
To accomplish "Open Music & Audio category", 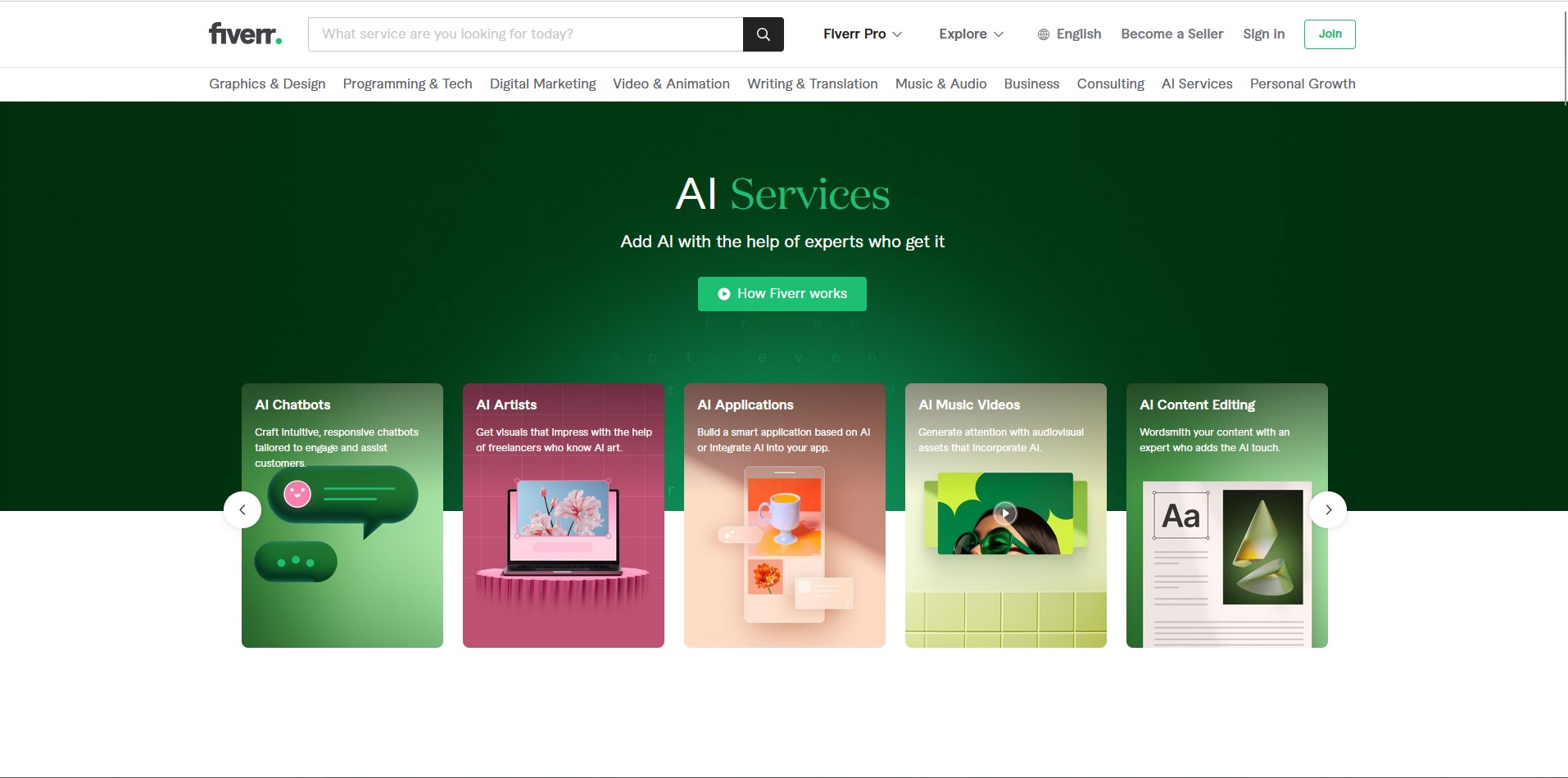I will pos(940,84).
